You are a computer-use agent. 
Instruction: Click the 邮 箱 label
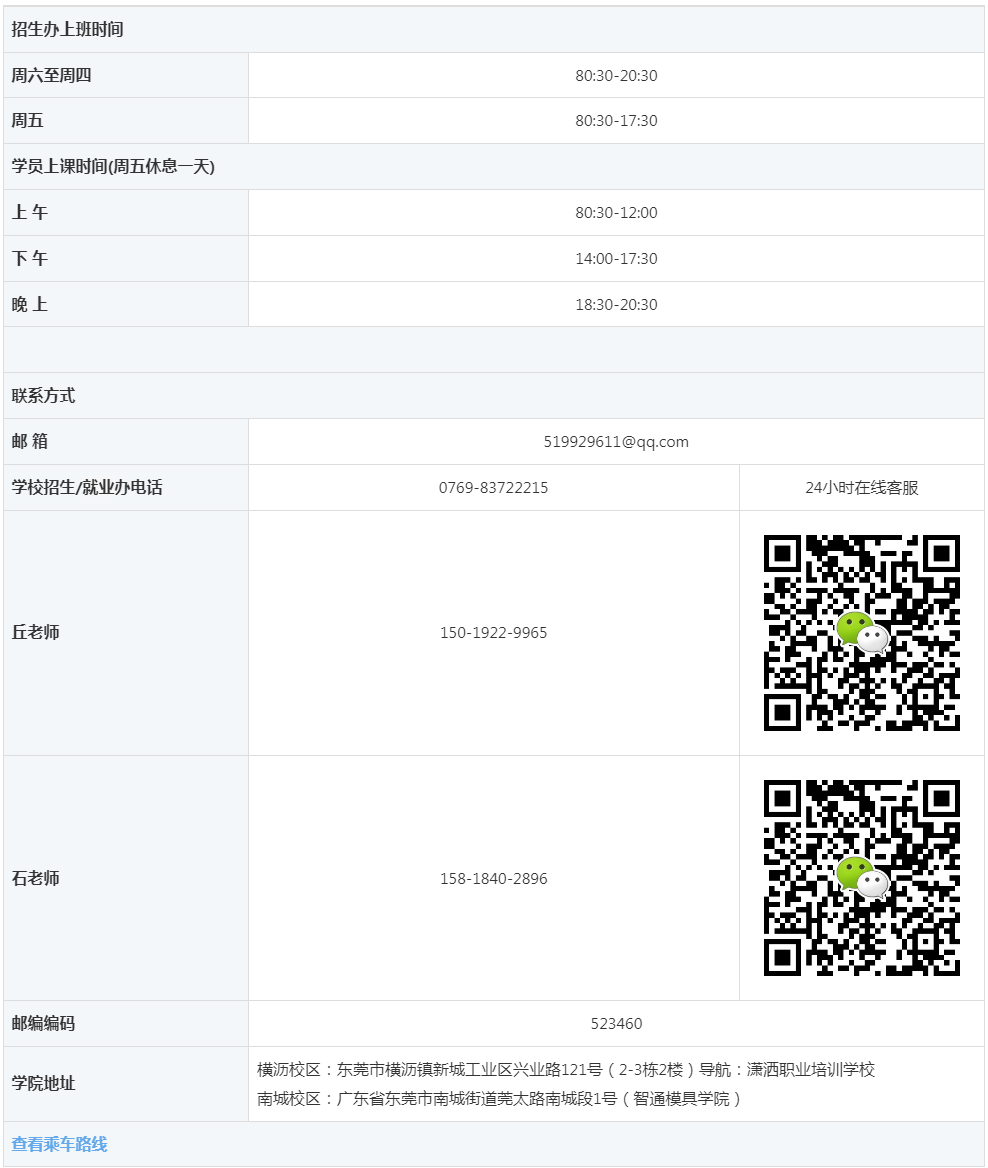30,441
